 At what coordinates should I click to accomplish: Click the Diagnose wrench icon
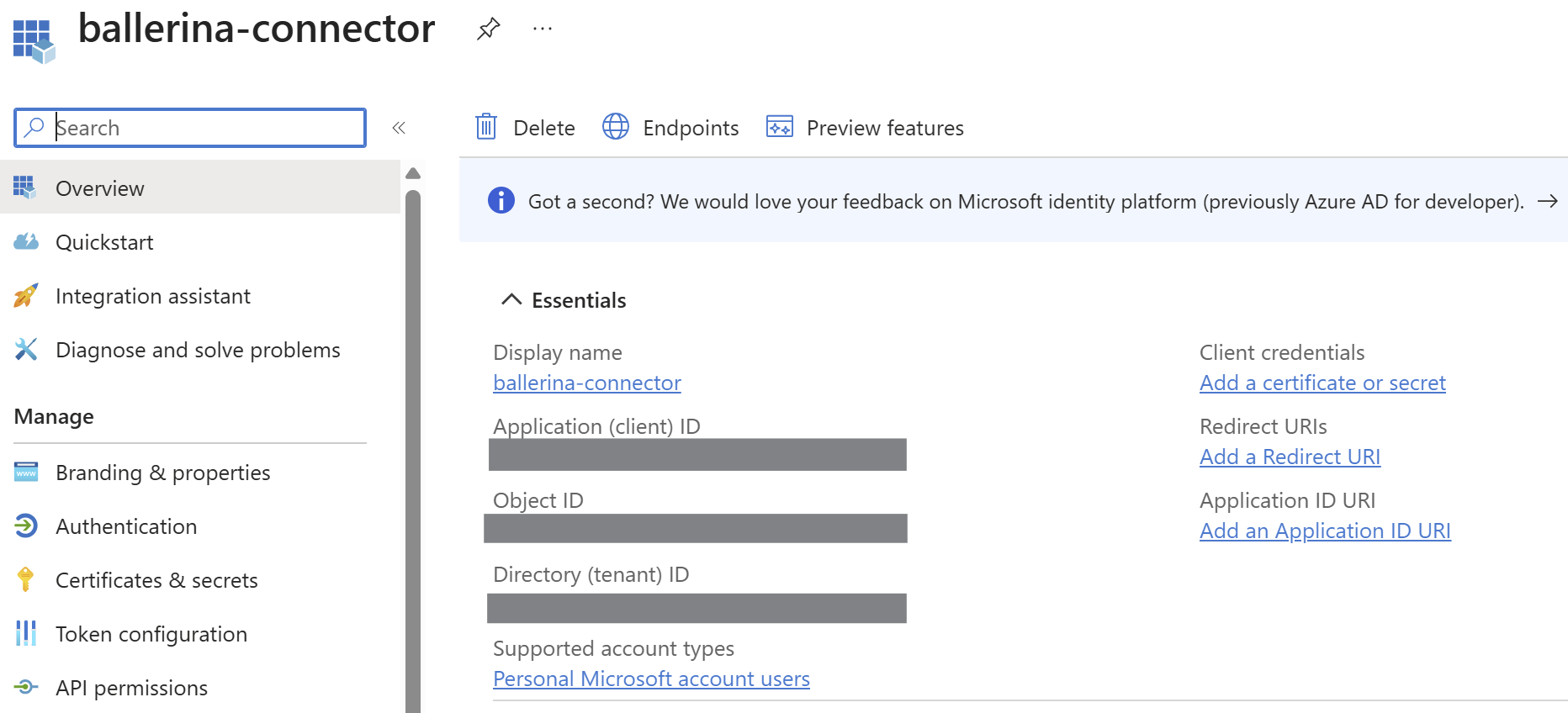point(26,349)
